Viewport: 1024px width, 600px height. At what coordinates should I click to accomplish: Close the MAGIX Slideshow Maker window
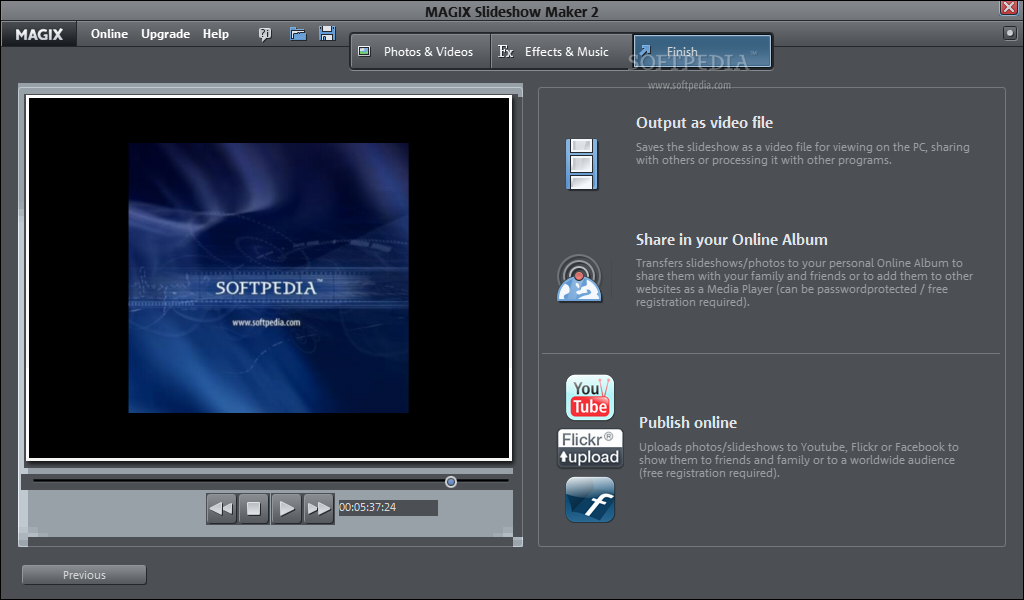1010,8
